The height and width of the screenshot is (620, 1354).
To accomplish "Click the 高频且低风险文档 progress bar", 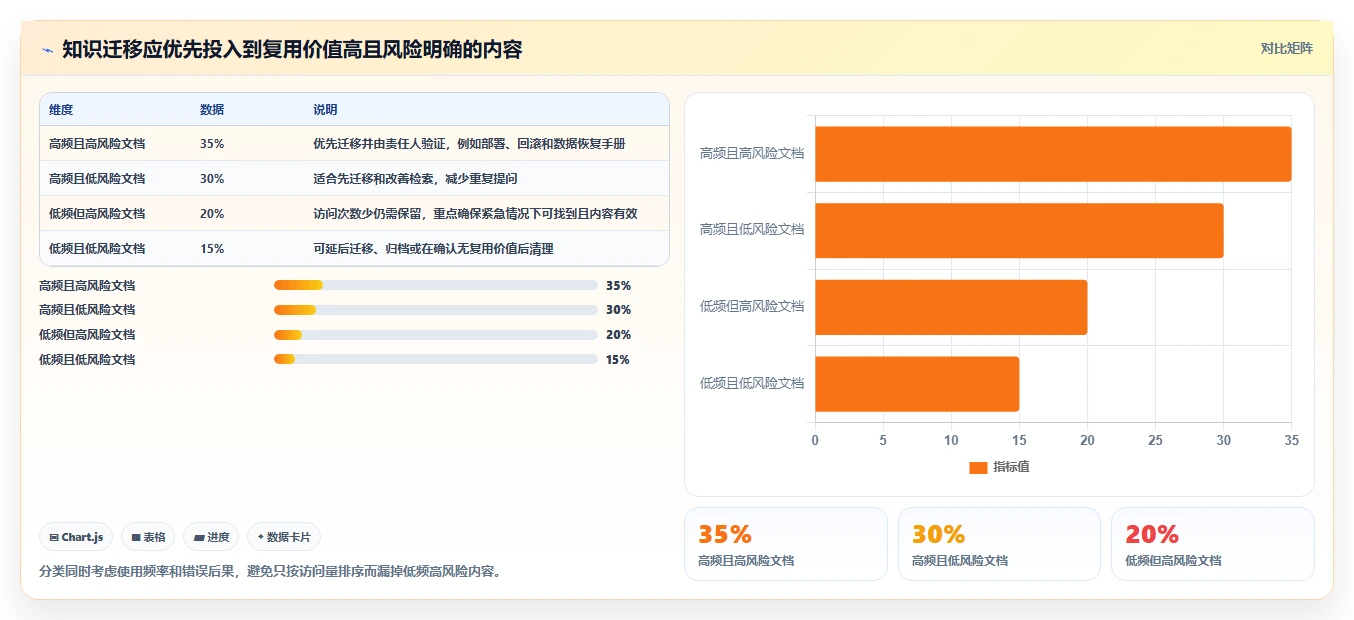I will 435,310.
